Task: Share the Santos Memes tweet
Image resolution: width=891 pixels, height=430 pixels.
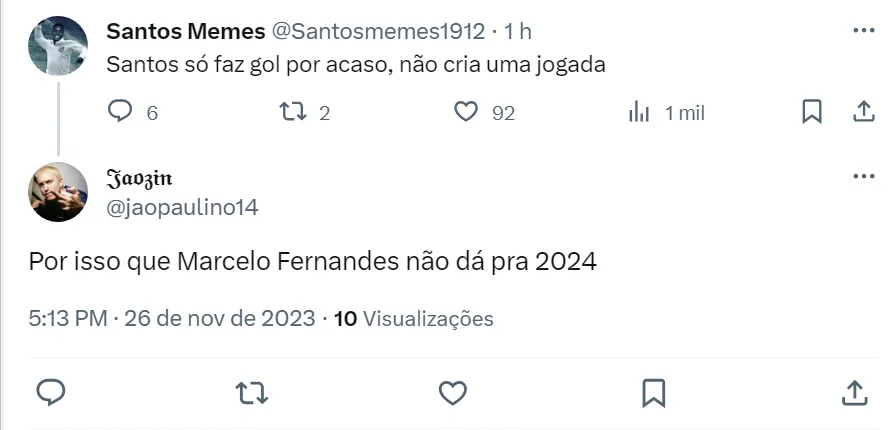Action: click(863, 112)
